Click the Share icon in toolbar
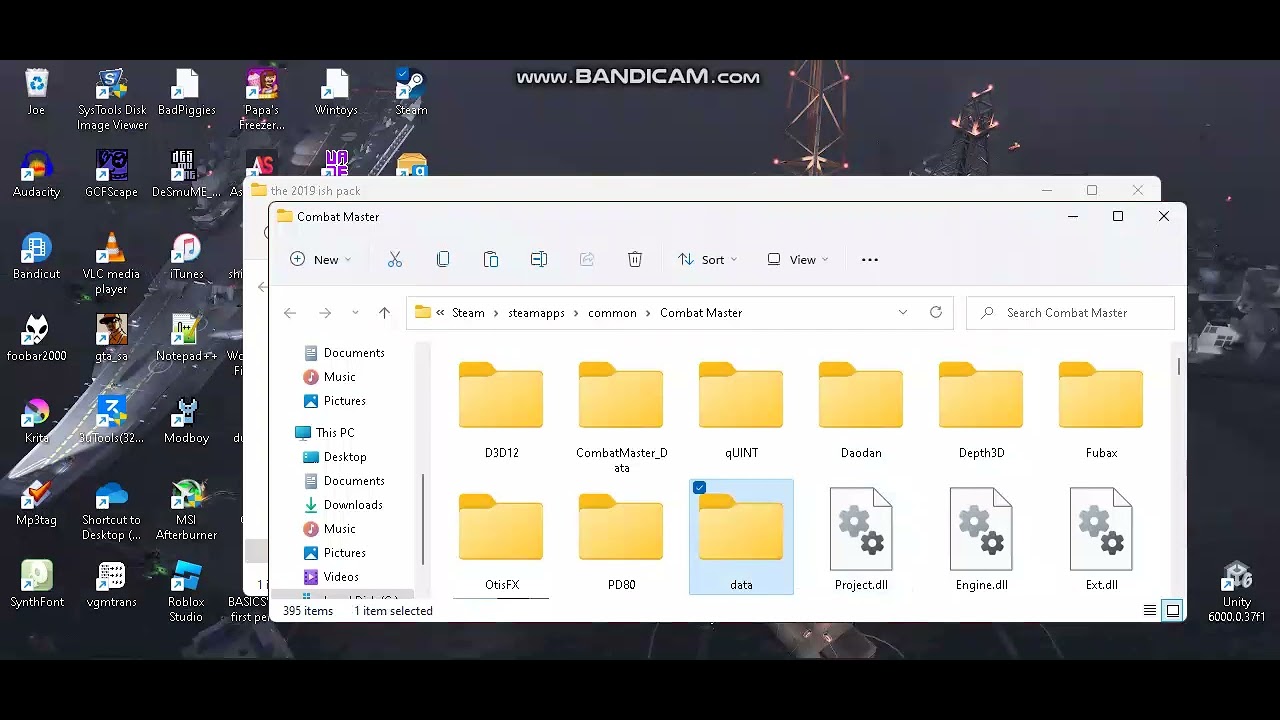 point(587,260)
